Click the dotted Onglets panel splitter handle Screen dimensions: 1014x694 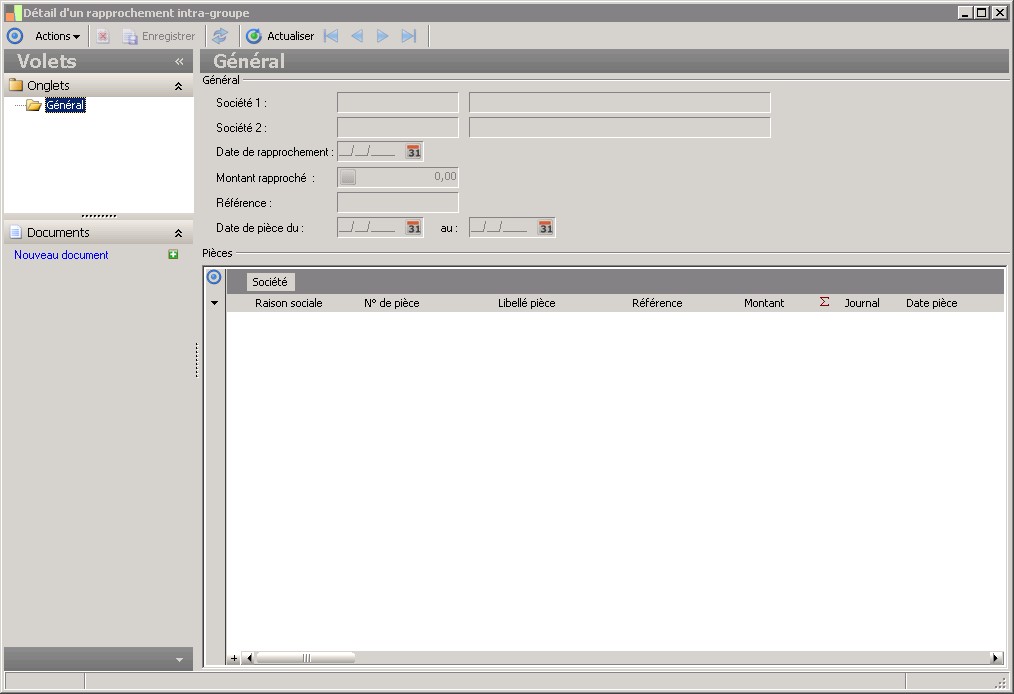pos(98,216)
